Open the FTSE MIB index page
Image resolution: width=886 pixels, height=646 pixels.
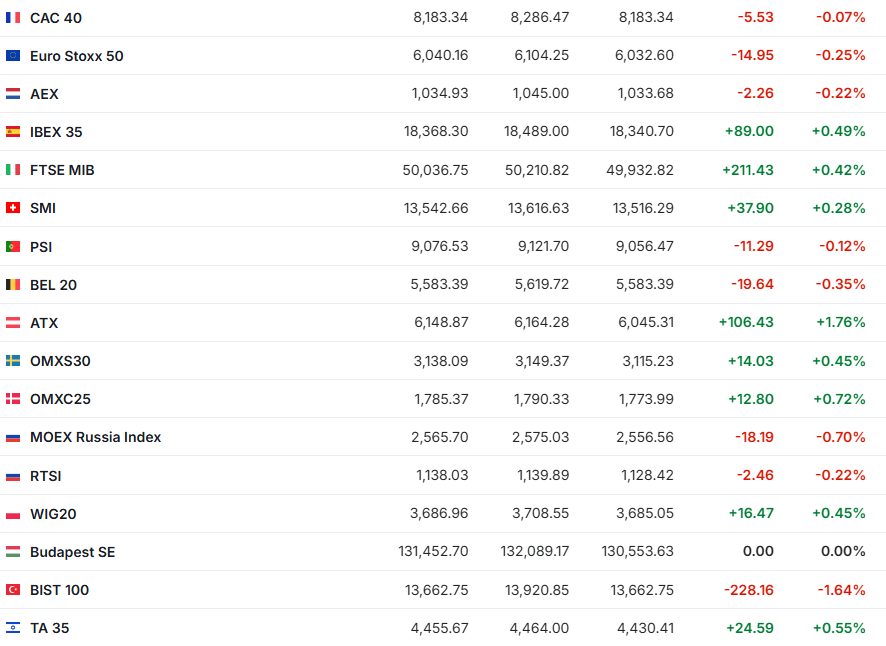click(x=62, y=170)
